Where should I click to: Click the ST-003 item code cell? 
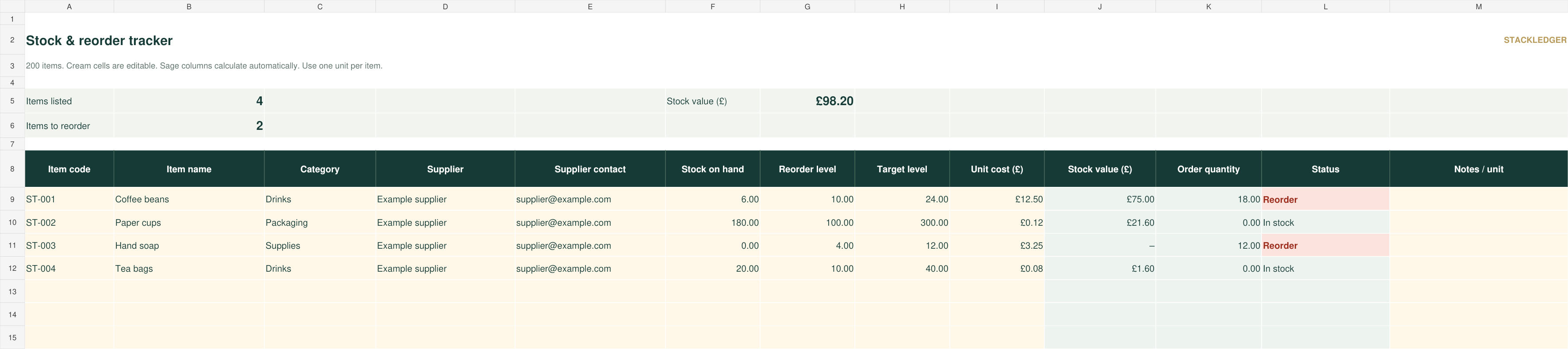tap(69, 246)
